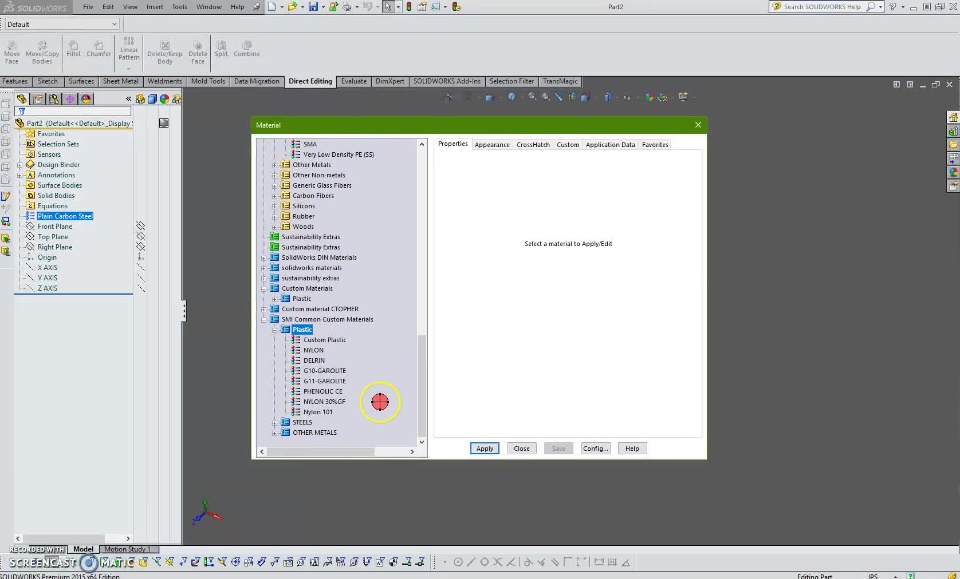Expand the Annotations node
The image size is (960, 579).
pyautogui.click(x=20, y=175)
